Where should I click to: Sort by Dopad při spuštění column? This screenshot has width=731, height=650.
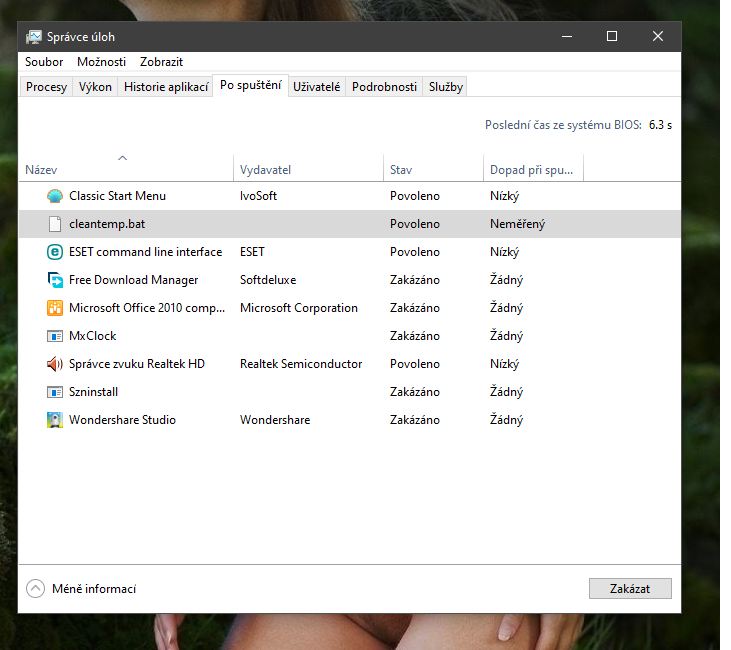click(531, 170)
